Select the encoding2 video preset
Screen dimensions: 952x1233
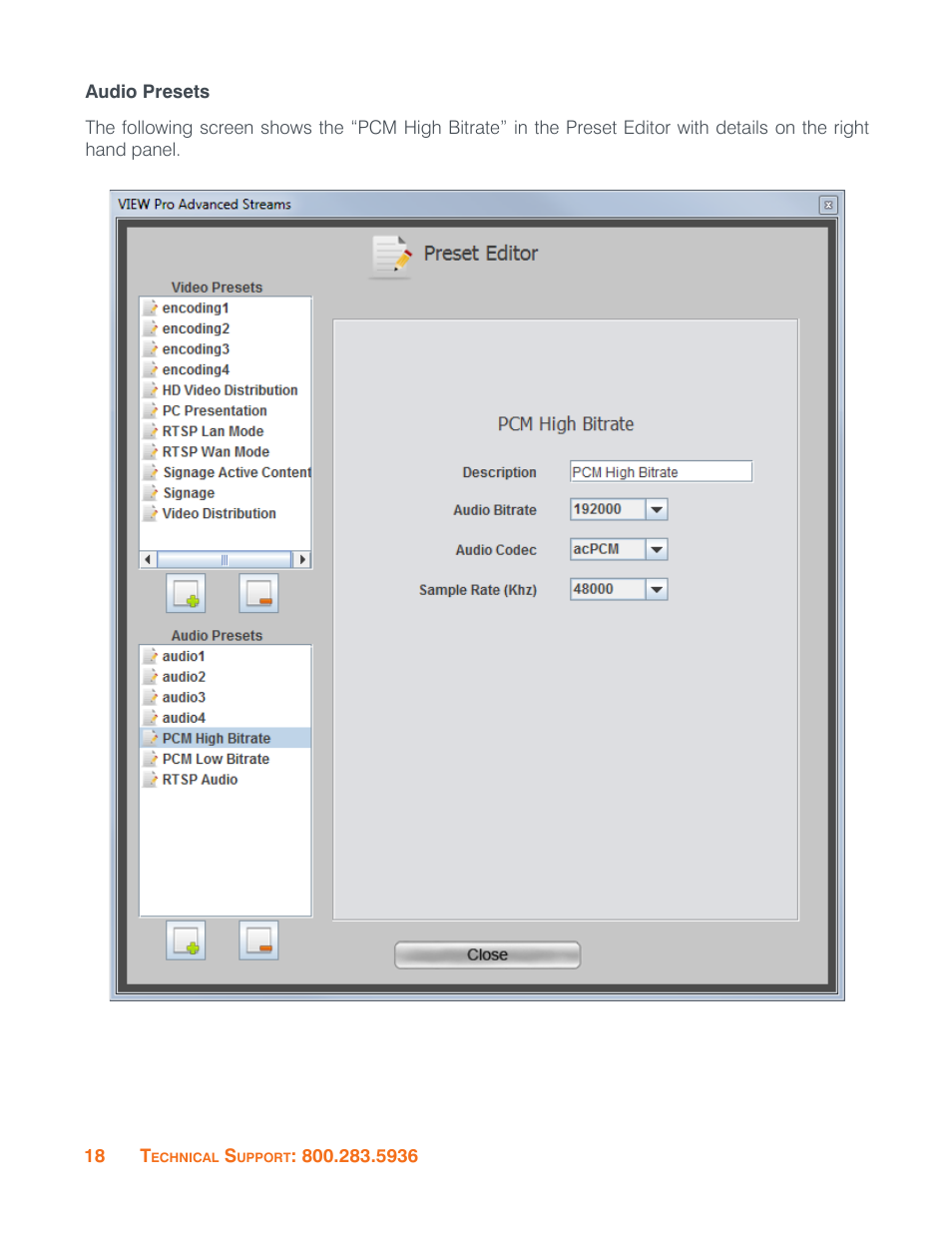pos(196,328)
